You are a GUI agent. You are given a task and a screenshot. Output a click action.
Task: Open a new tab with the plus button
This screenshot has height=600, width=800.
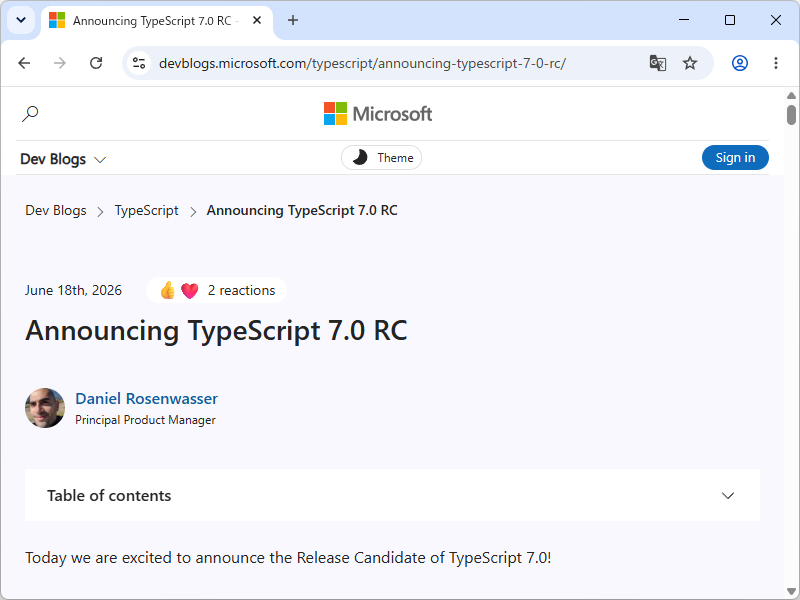[x=293, y=20]
